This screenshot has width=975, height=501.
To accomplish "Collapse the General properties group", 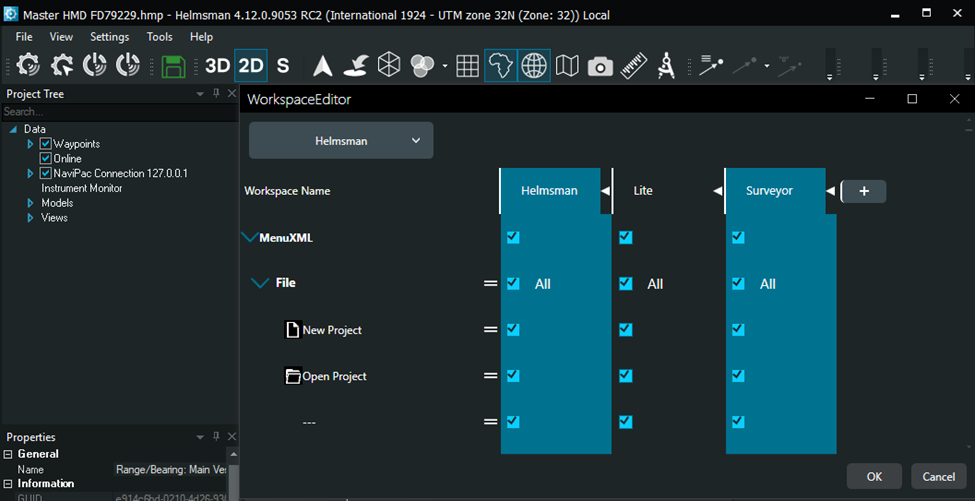I will pyautogui.click(x=8, y=454).
